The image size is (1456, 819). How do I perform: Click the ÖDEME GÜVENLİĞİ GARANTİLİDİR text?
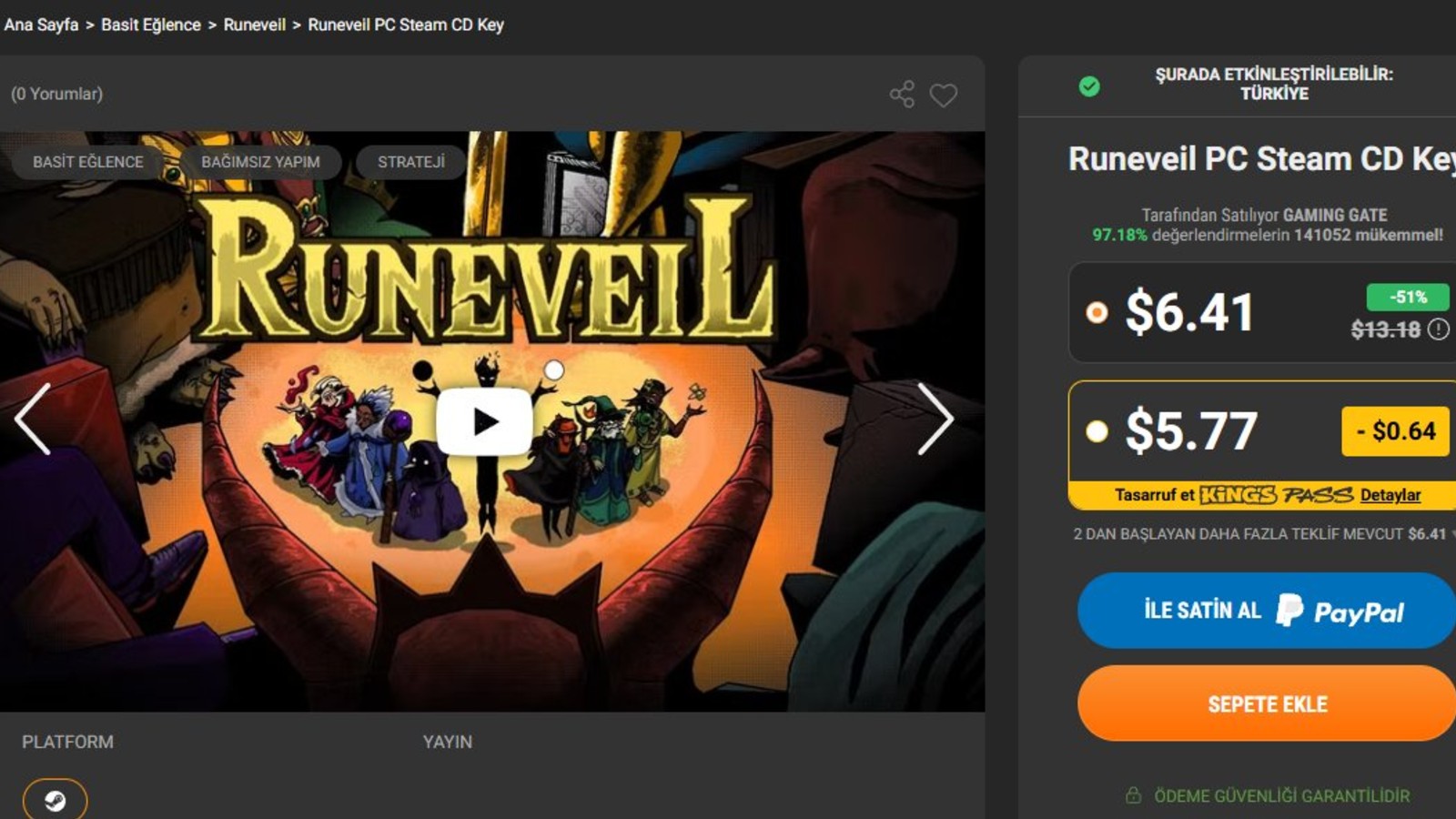pos(1282,796)
